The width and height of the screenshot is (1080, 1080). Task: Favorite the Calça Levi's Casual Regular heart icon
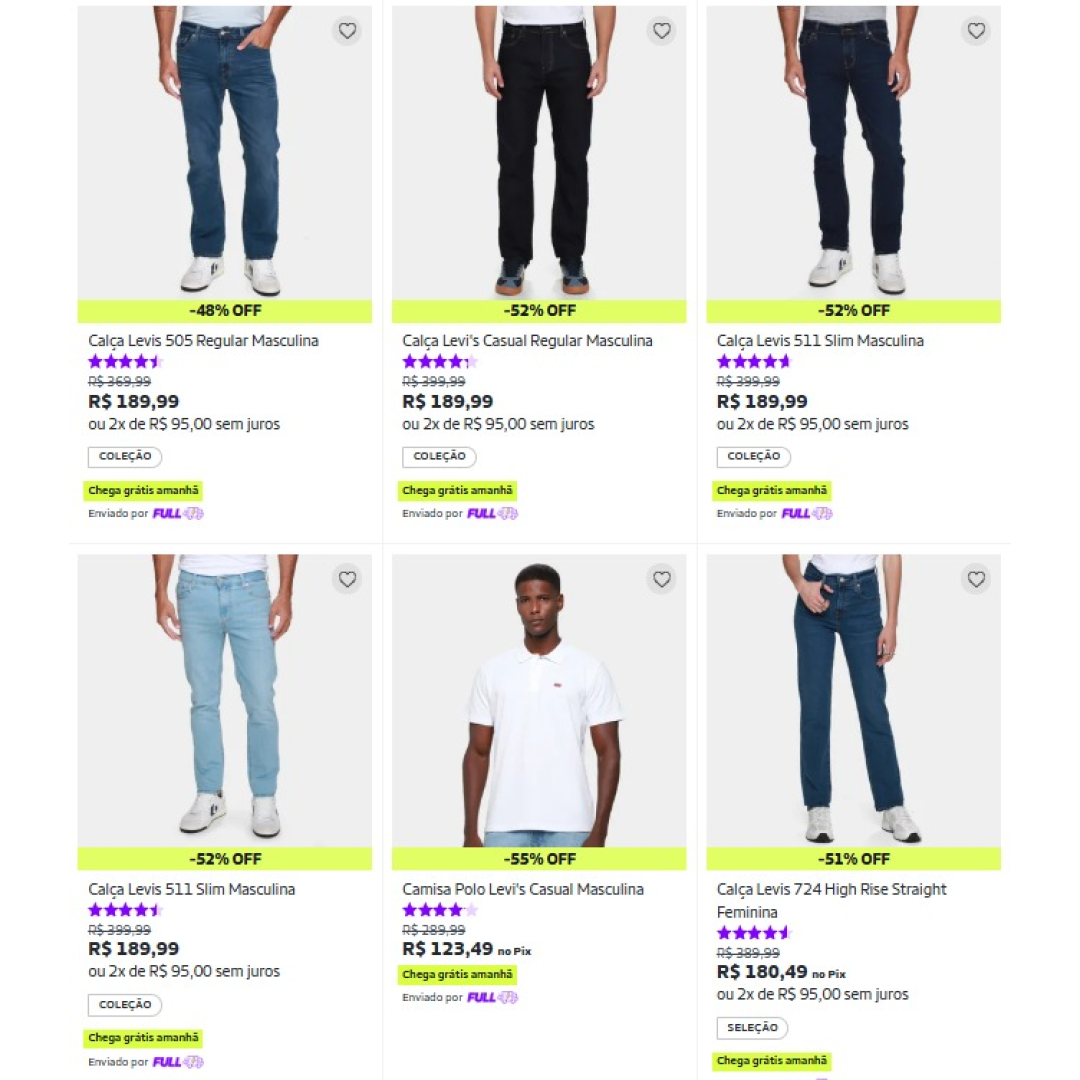coord(662,31)
